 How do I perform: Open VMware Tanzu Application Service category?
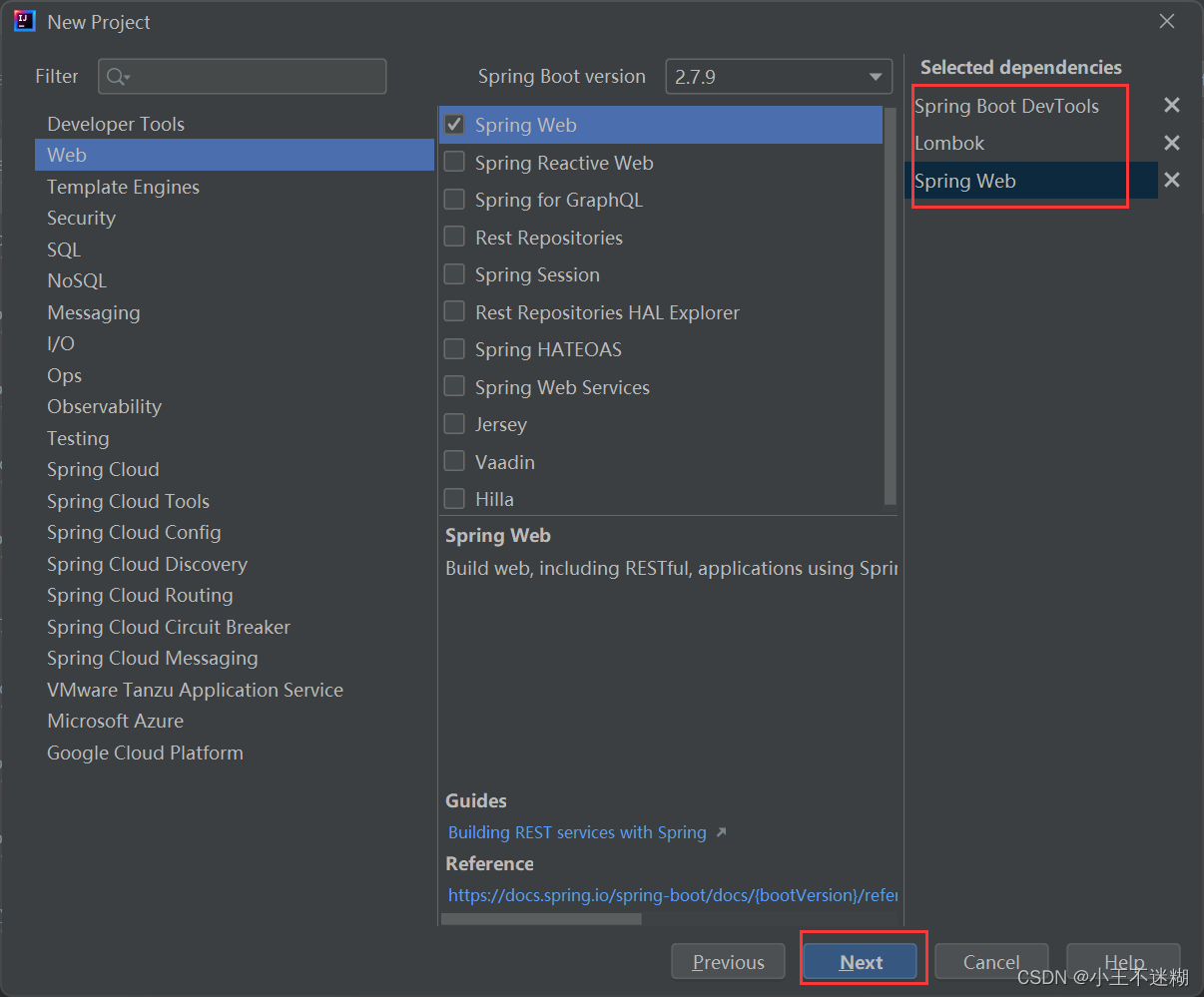(235, 690)
